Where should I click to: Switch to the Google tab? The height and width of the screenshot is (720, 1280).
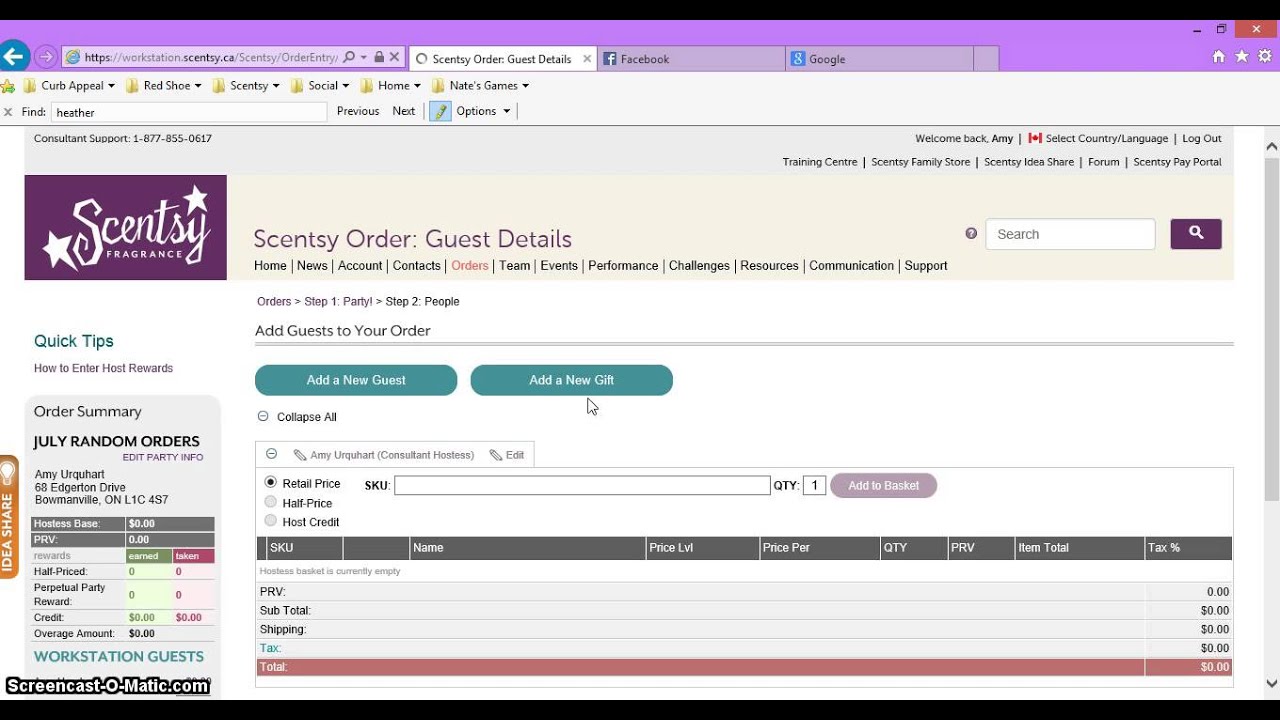879,59
